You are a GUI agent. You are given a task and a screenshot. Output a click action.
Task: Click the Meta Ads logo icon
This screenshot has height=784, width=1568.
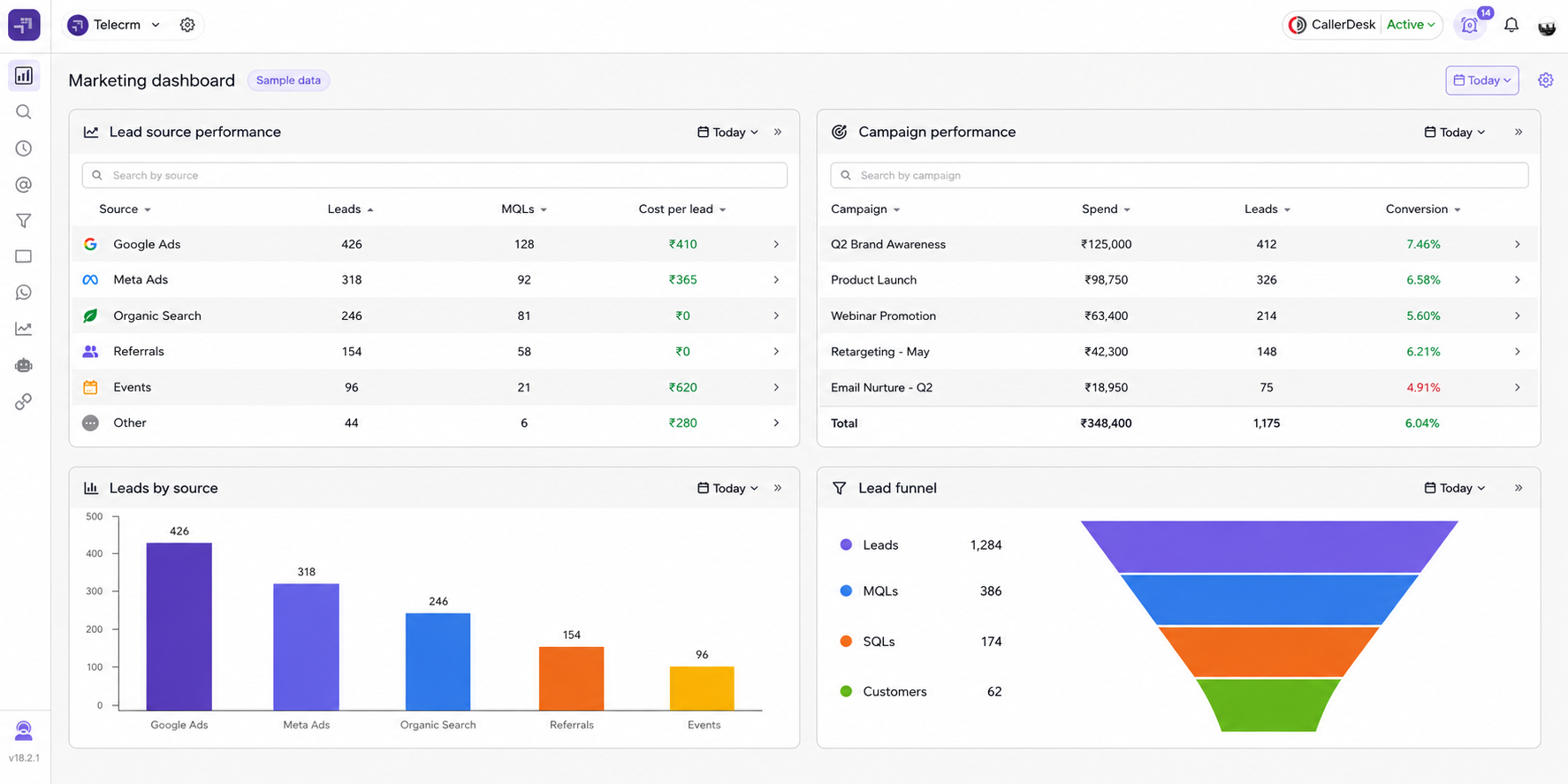[90, 279]
